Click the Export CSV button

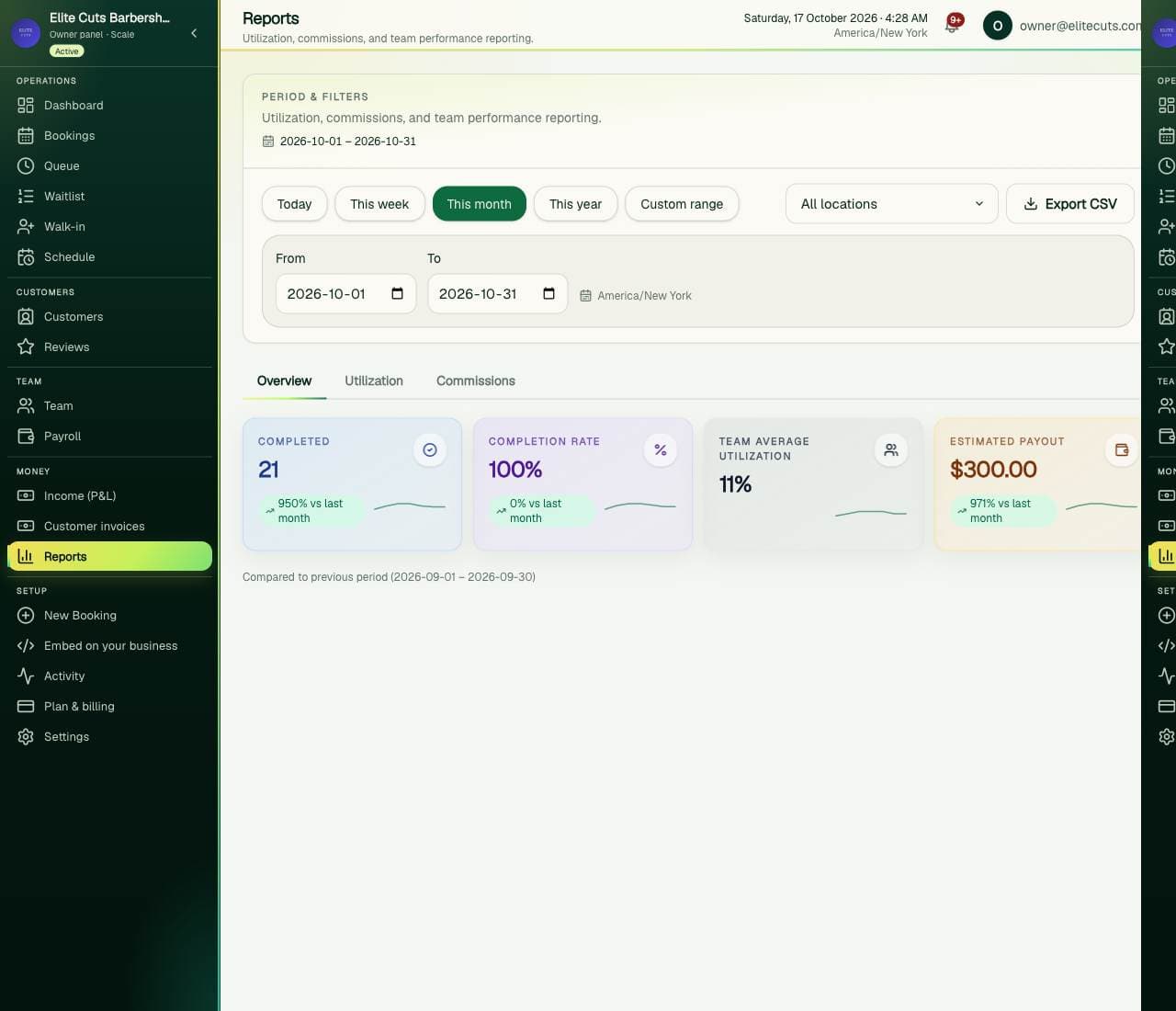click(1070, 204)
